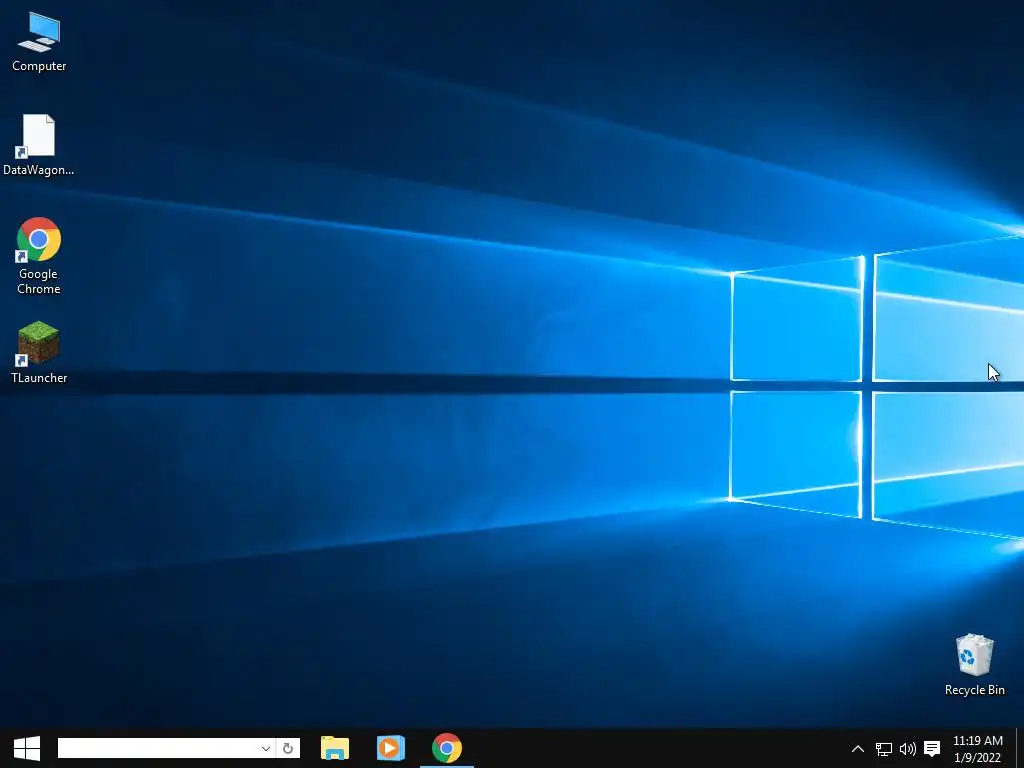The width and height of the screenshot is (1024, 768).
Task: Open the clock showing 11:19 AM
Action: (978, 749)
